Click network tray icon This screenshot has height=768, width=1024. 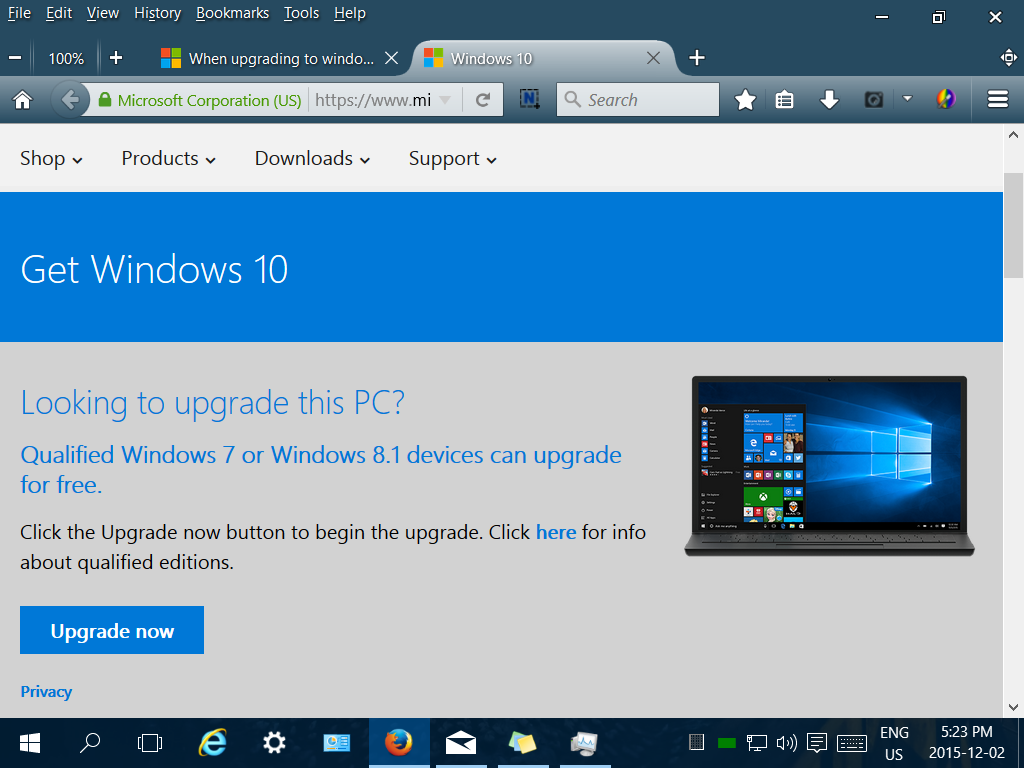coord(756,743)
